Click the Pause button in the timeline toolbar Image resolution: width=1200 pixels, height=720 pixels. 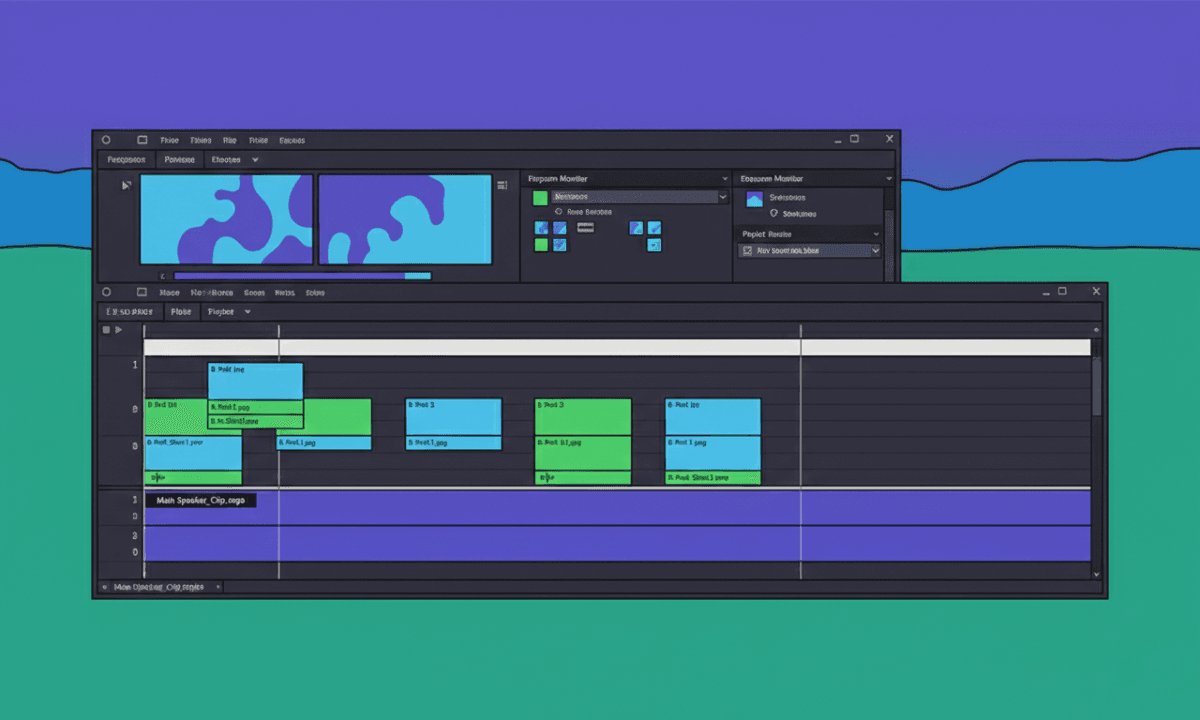(x=180, y=312)
